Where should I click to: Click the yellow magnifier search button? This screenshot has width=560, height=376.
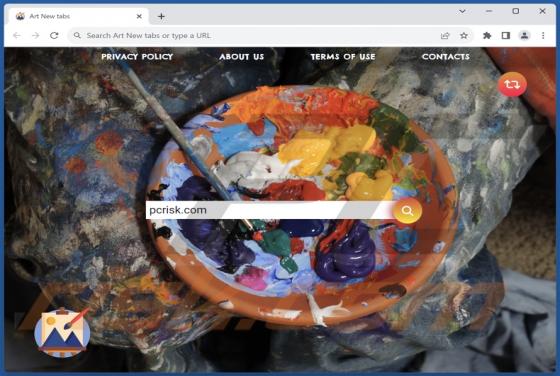point(407,211)
